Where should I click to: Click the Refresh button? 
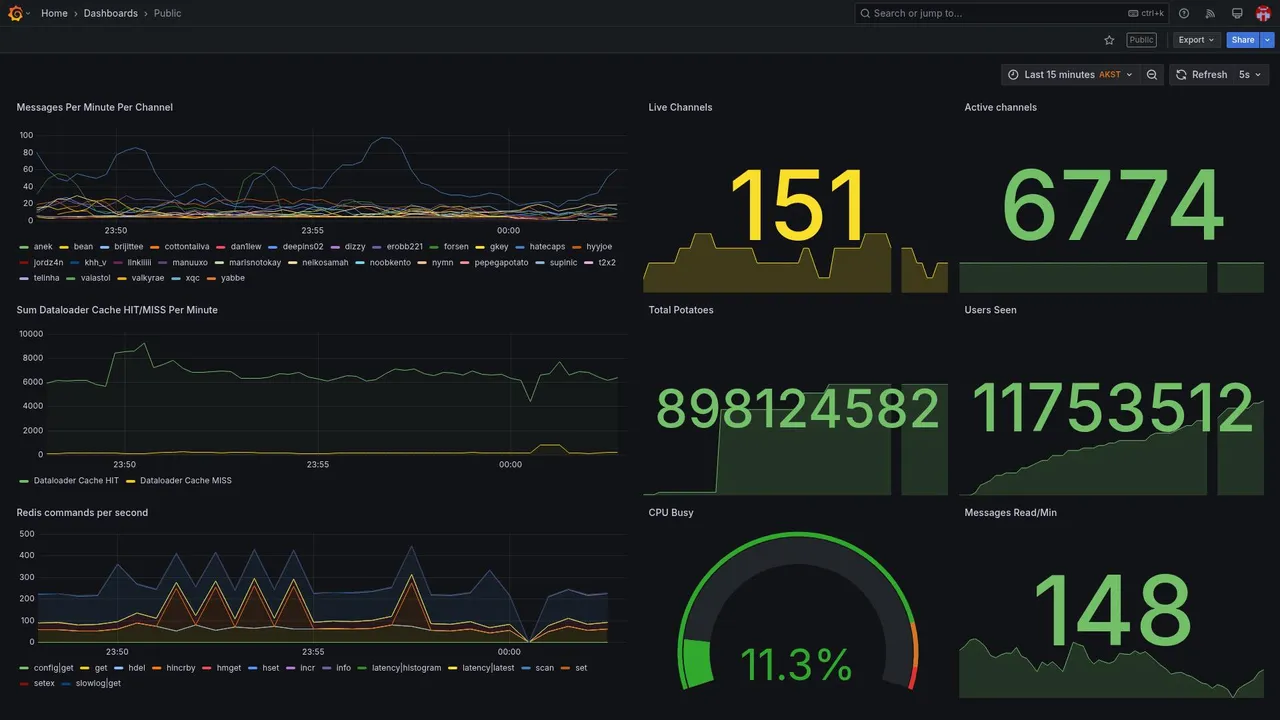click(1201, 74)
